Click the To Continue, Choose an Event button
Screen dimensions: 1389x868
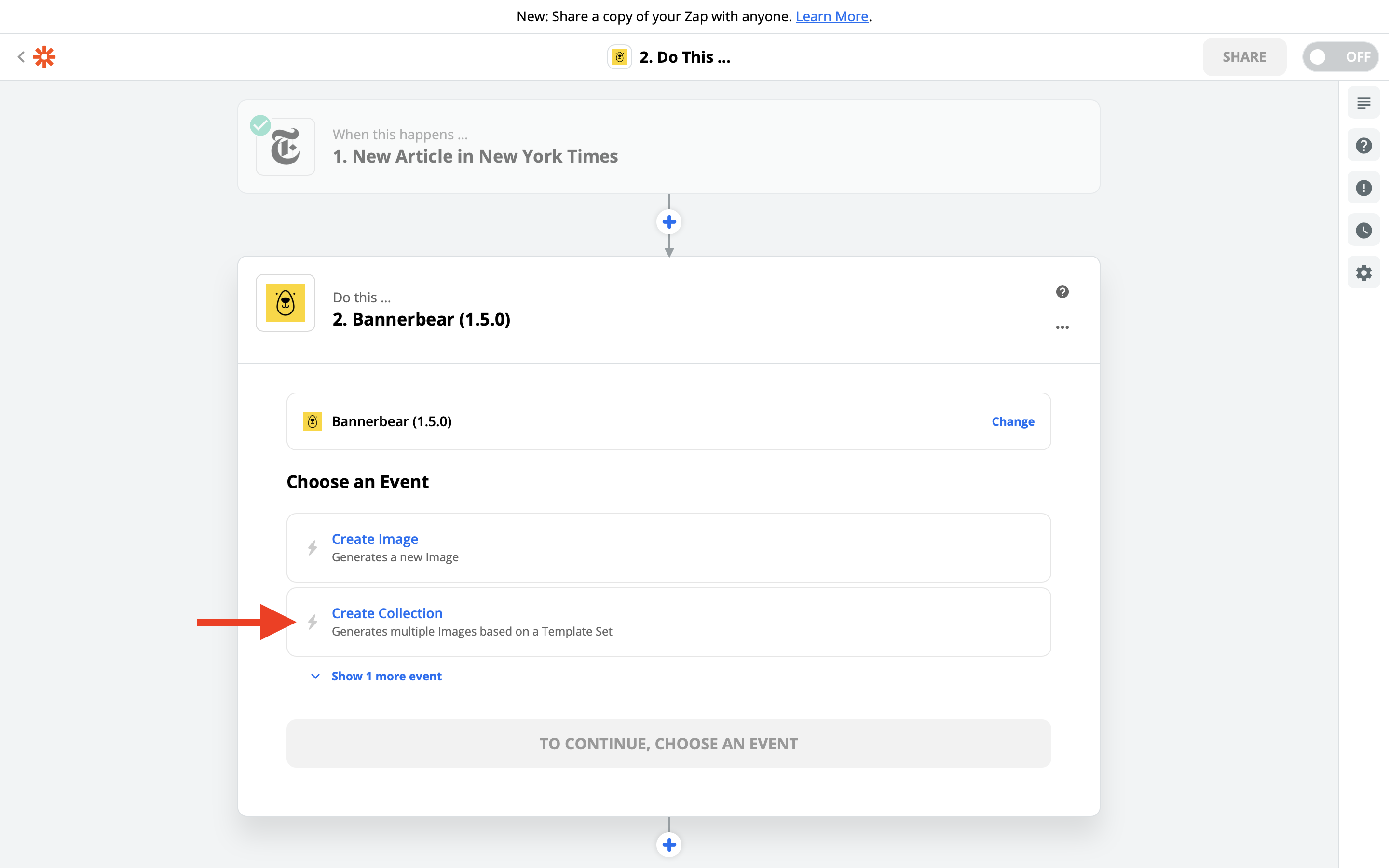[x=668, y=744]
